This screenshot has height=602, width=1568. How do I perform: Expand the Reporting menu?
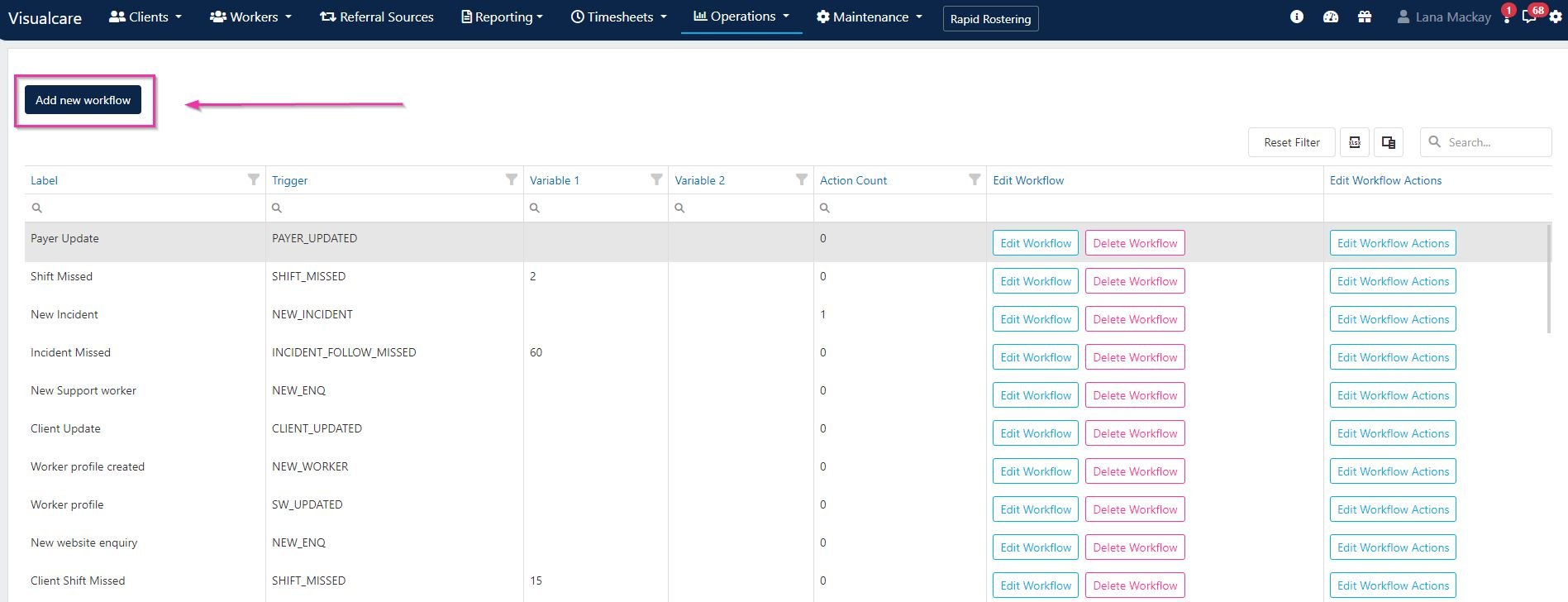pyautogui.click(x=502, y=17)
